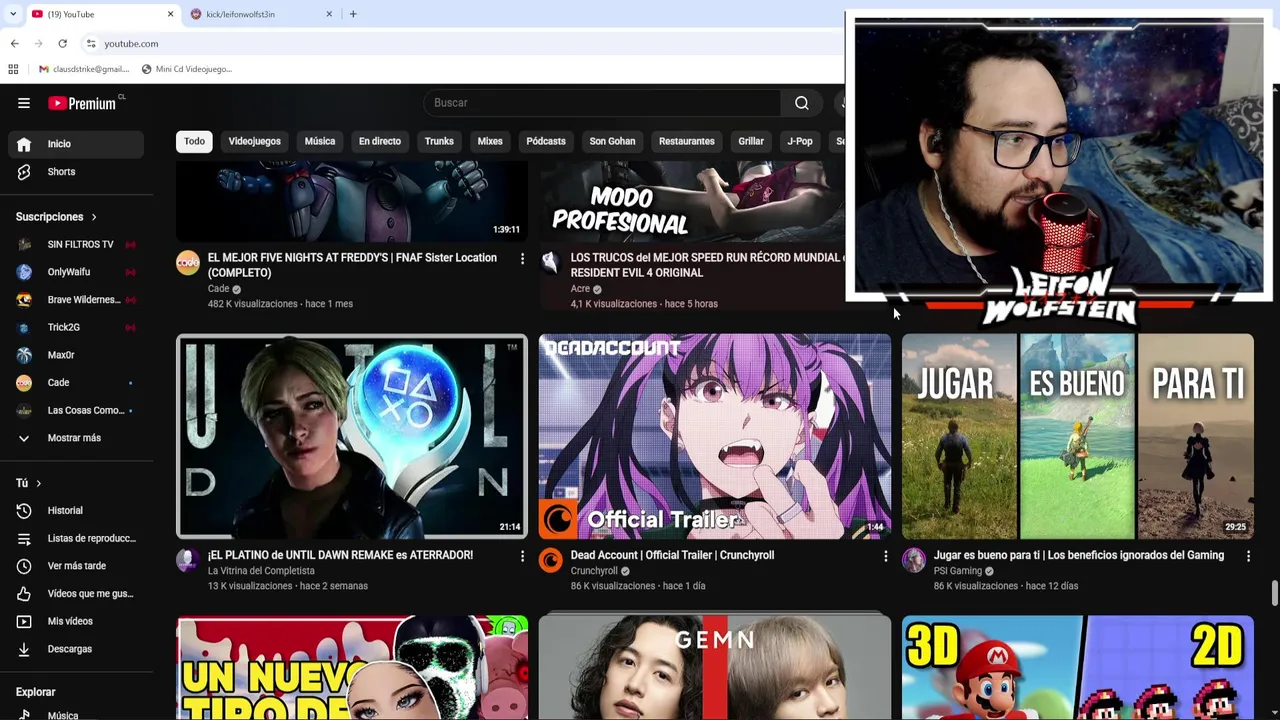Open Max0r subscription channel

click(76, 355)
